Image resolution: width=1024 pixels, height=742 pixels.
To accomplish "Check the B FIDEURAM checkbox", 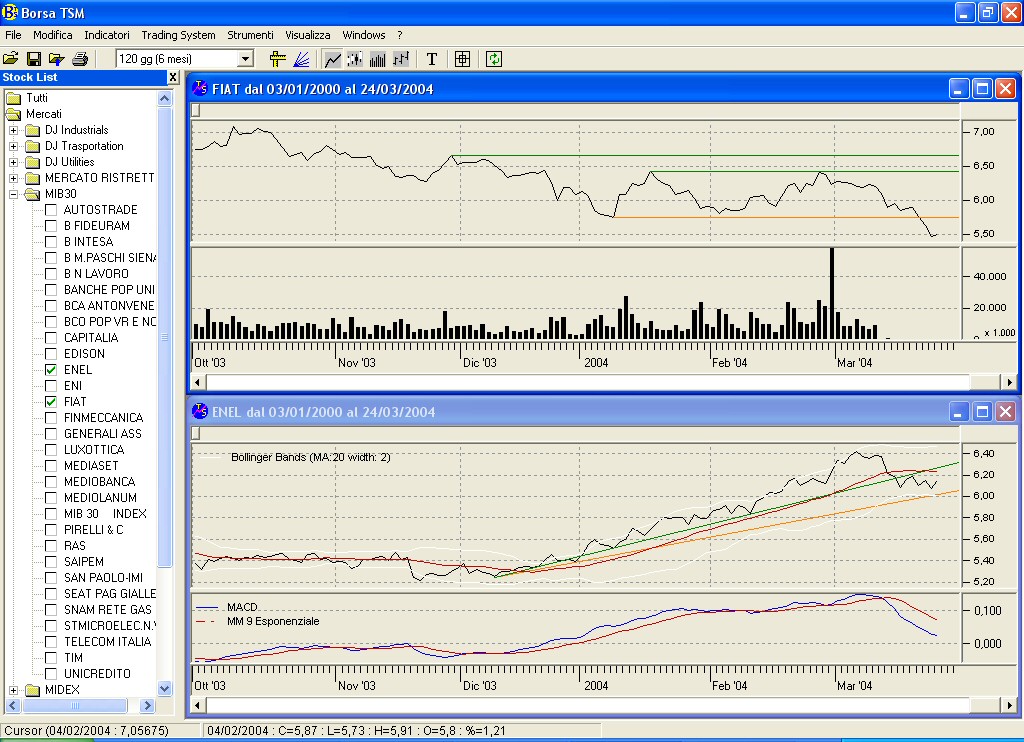I will pos(51,226).
